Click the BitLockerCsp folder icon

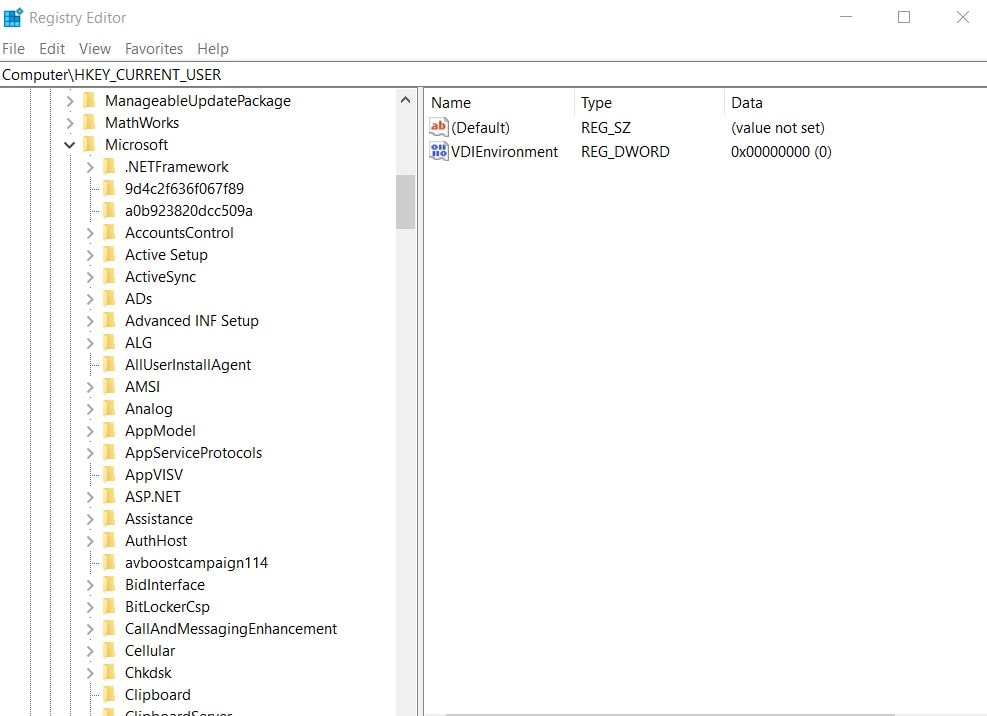point(109,606)
